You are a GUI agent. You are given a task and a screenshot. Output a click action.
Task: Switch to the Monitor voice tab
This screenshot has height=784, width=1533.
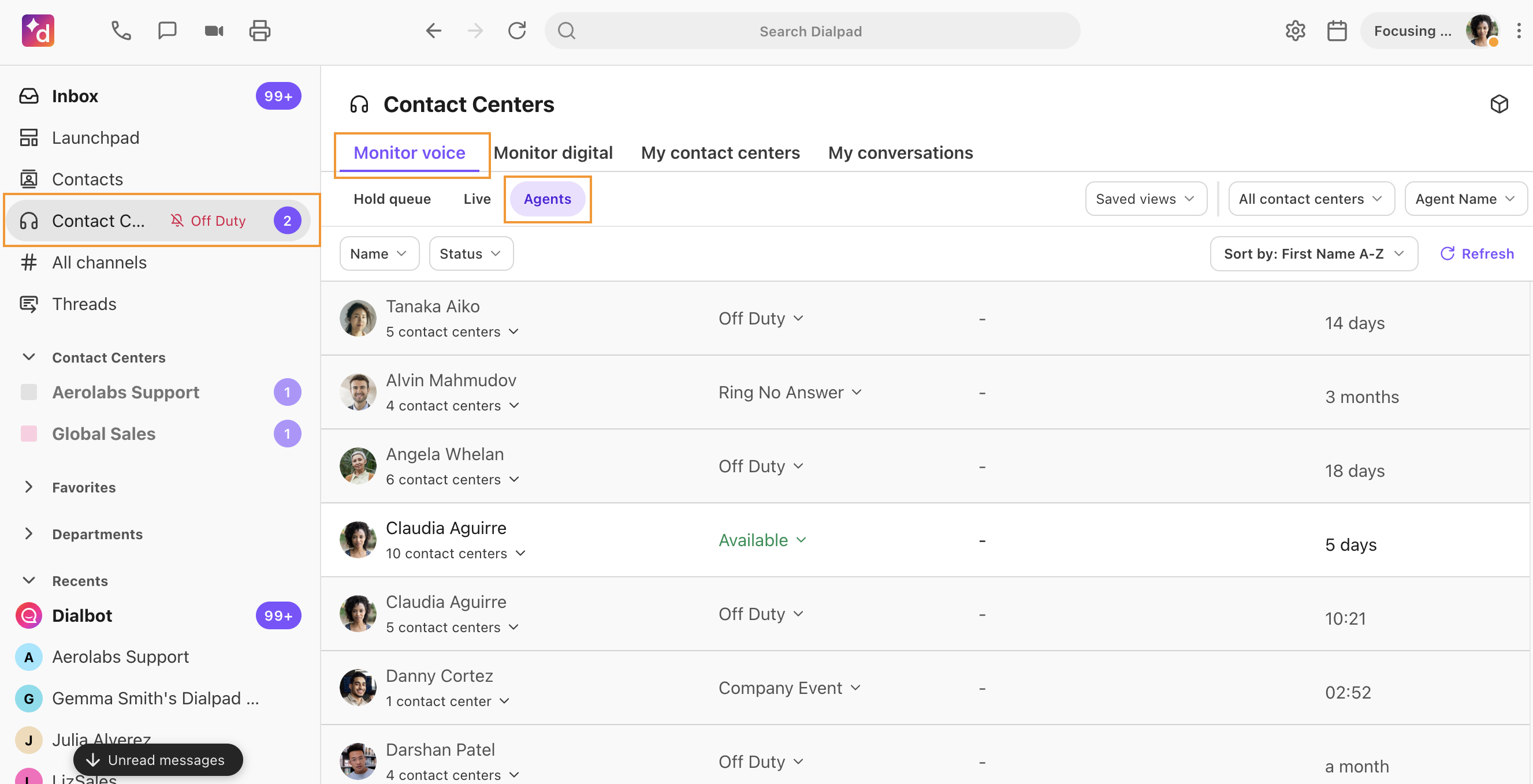410,153
